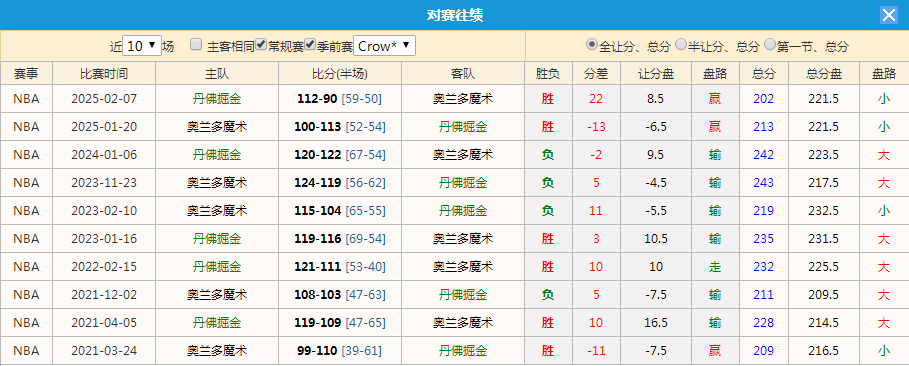Click total points 243

(x=763, y=183)
